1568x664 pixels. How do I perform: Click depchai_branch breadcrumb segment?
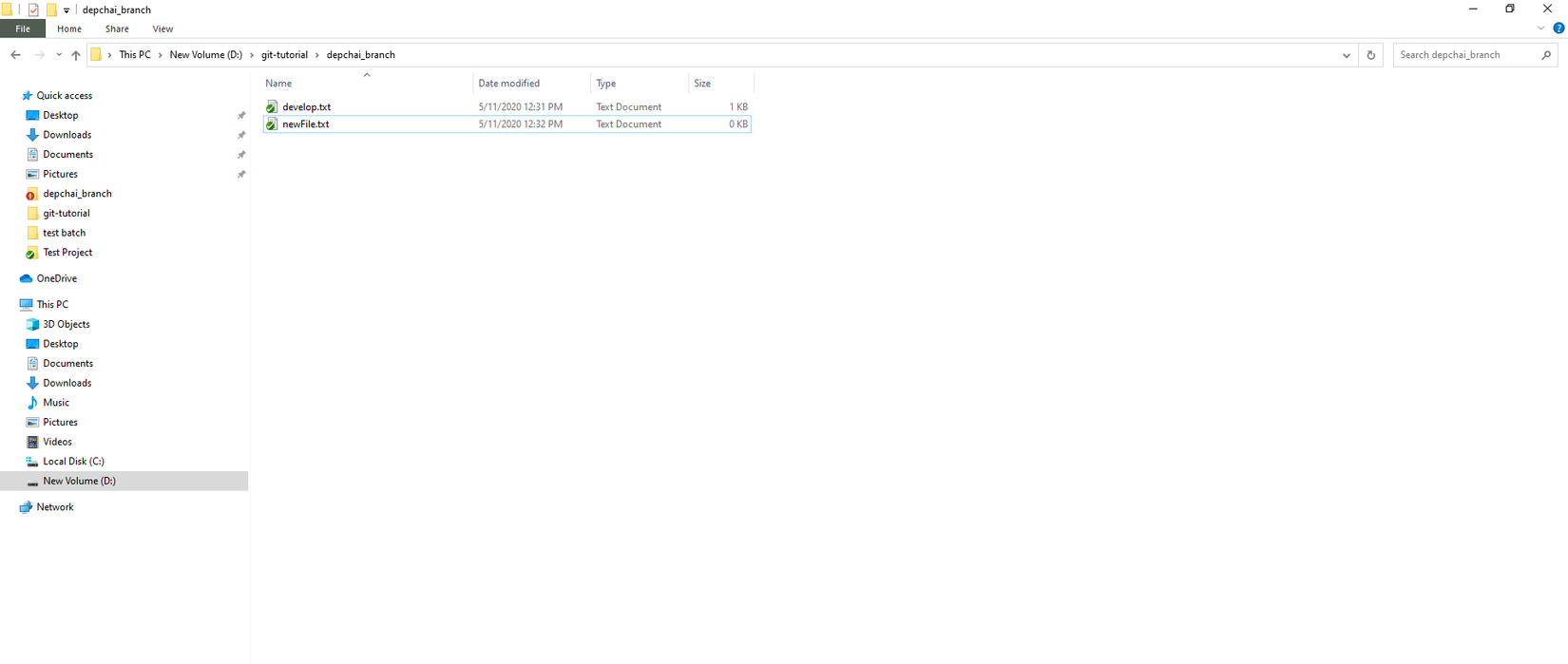(x=361, y=55)
